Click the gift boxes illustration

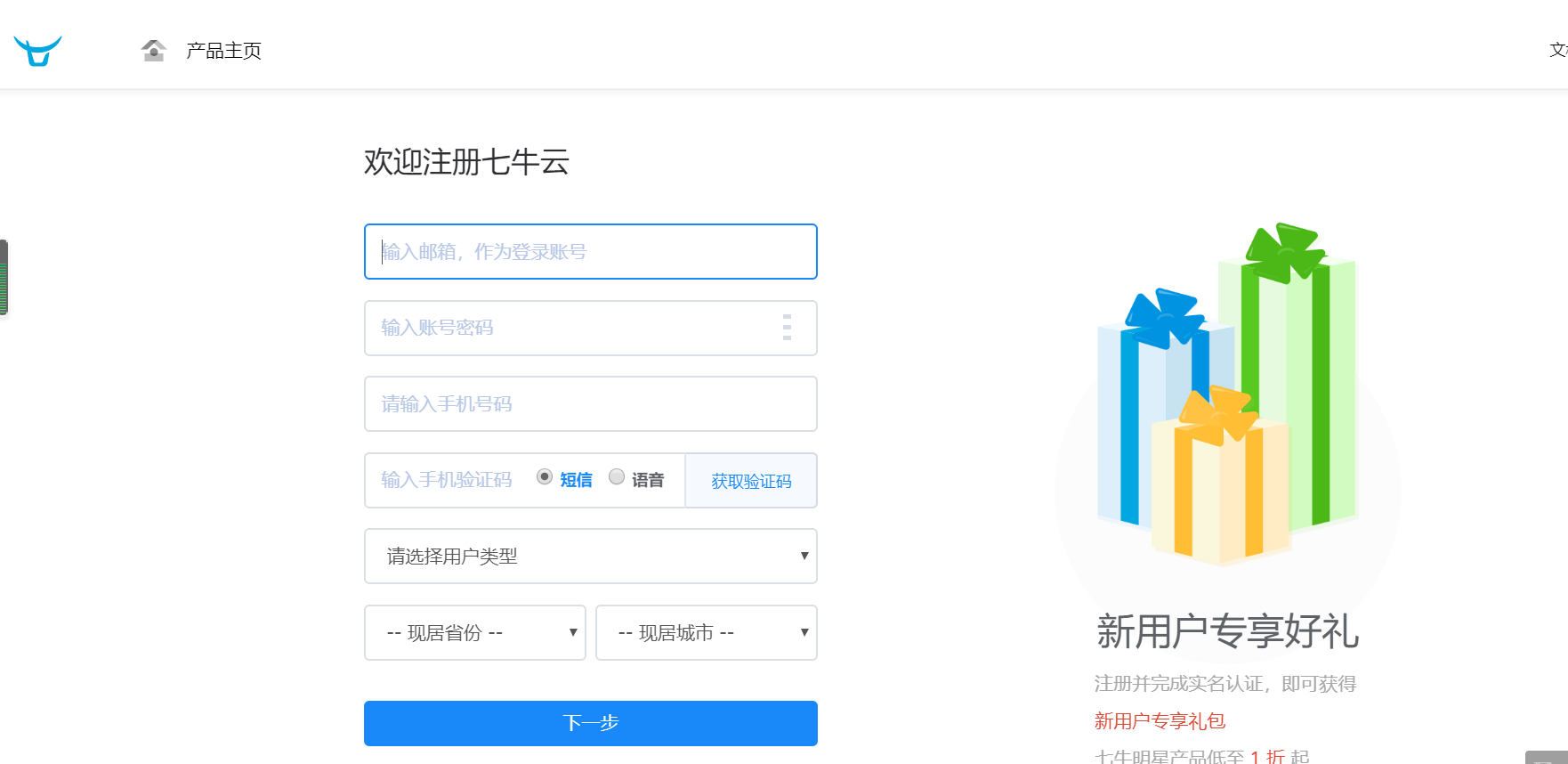(1227, 394)
